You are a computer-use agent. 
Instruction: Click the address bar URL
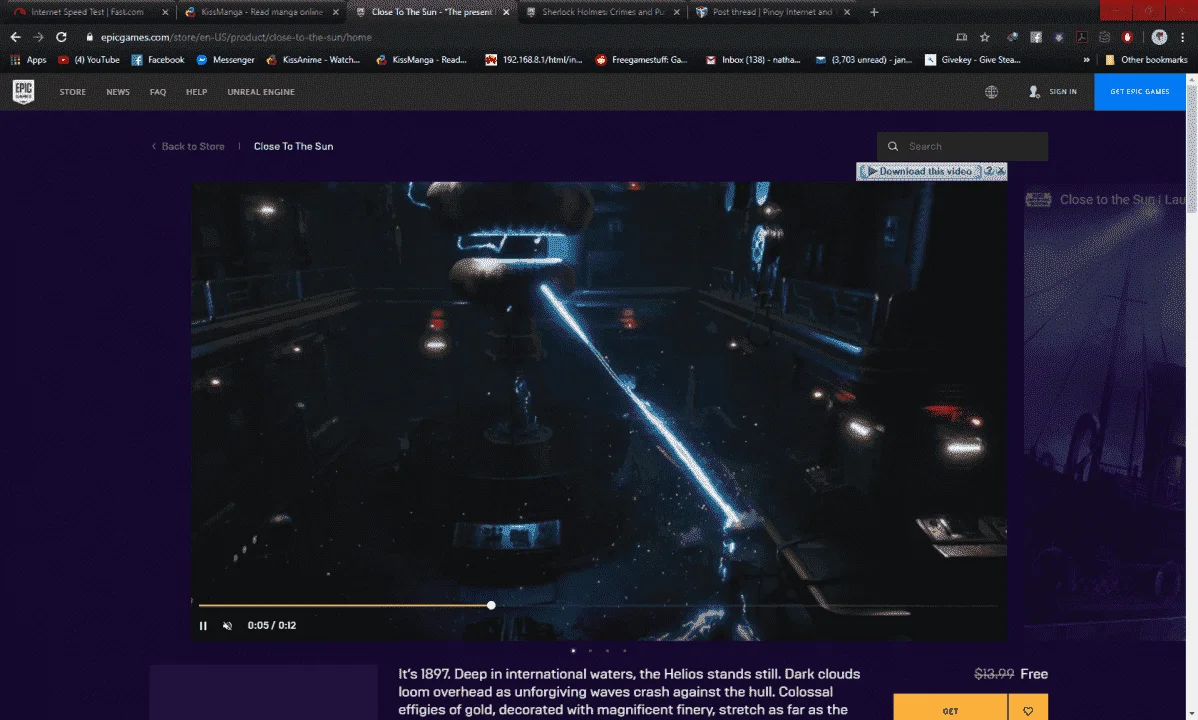pos(236,37)
